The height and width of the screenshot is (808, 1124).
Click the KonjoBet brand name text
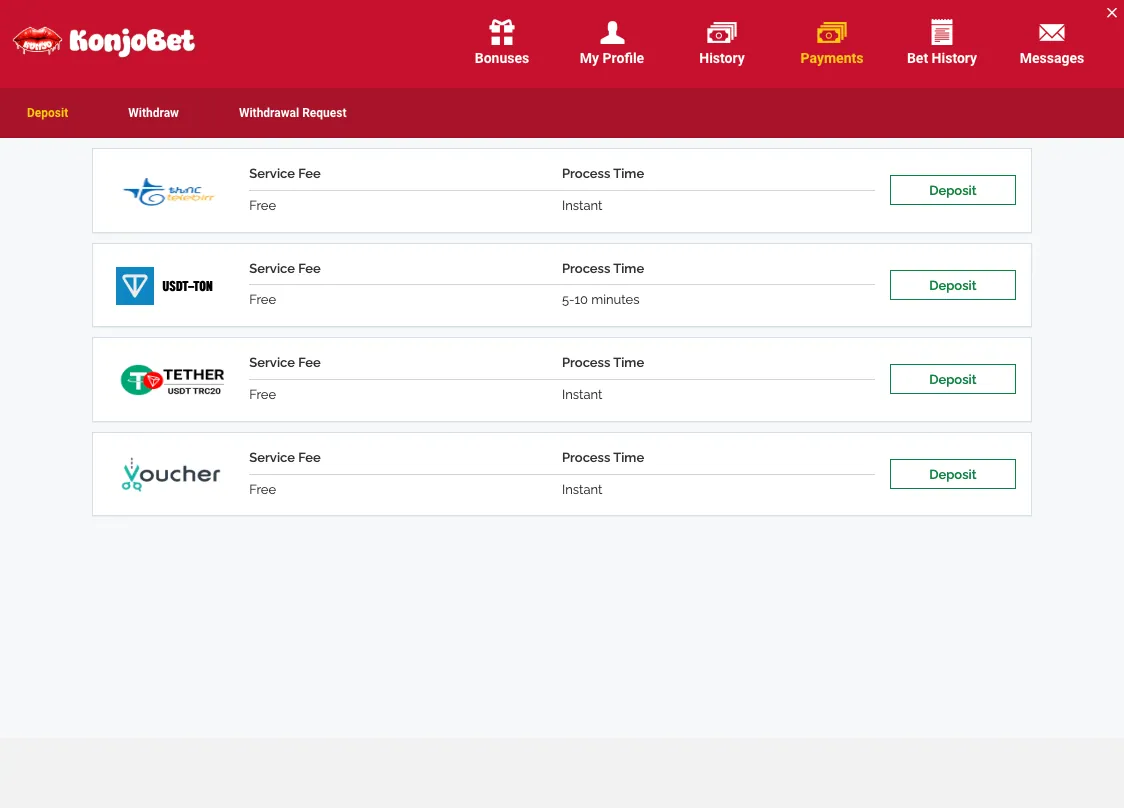132,42
